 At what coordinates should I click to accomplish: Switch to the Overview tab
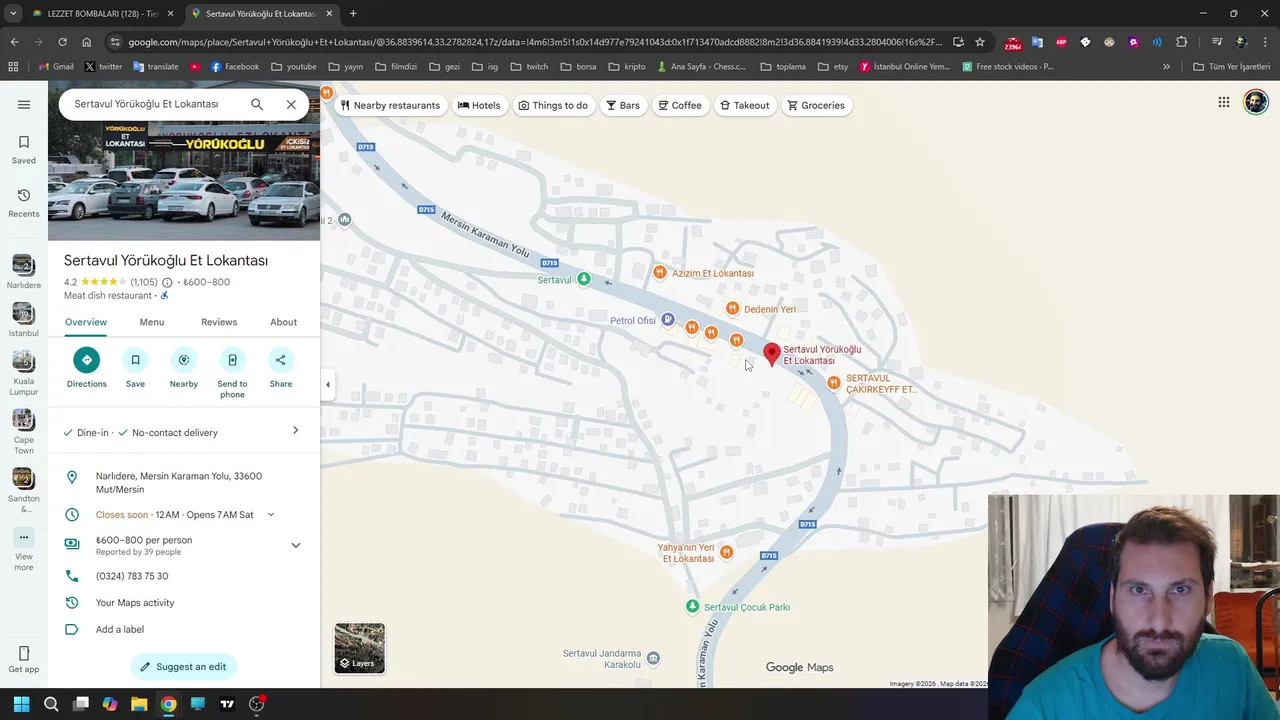86,322
